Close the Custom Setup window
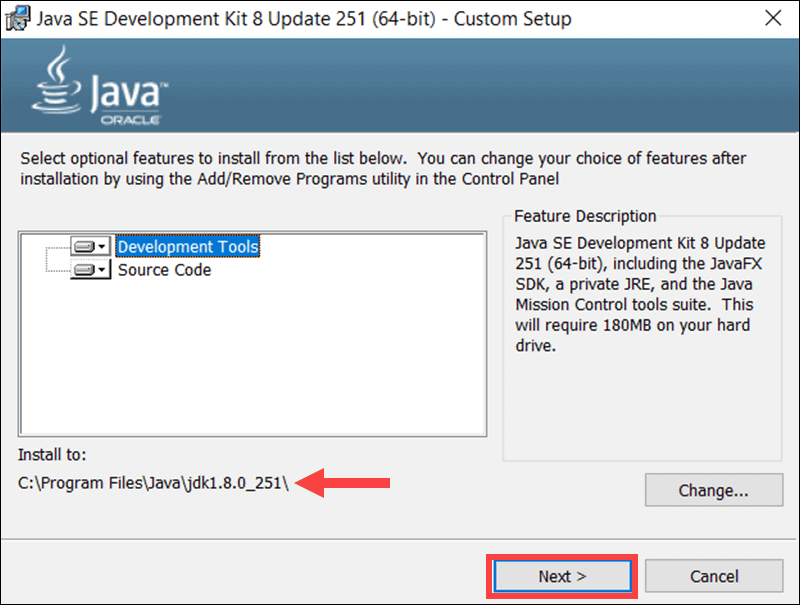 [x=773, y=18]
